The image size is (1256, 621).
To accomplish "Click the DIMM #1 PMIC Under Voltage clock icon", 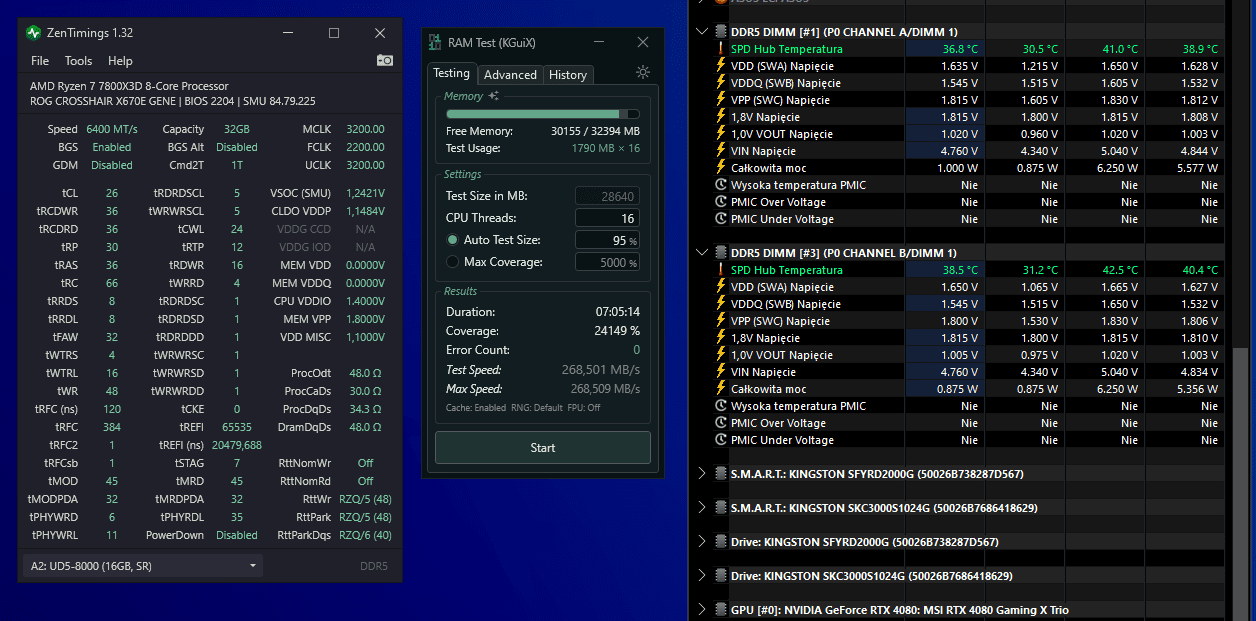I will tap(721, 219).
